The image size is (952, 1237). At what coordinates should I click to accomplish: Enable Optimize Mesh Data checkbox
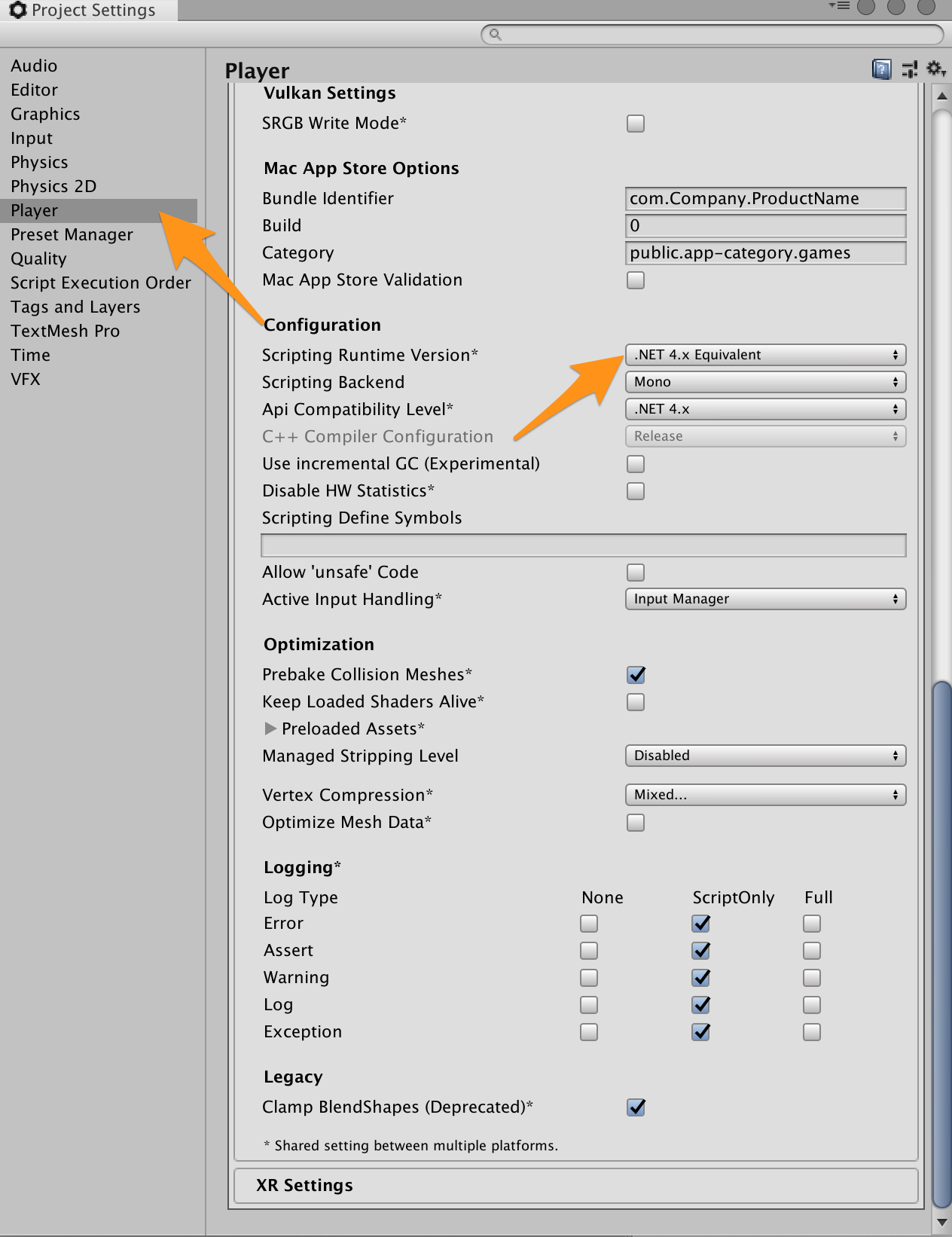coord(636,823)
